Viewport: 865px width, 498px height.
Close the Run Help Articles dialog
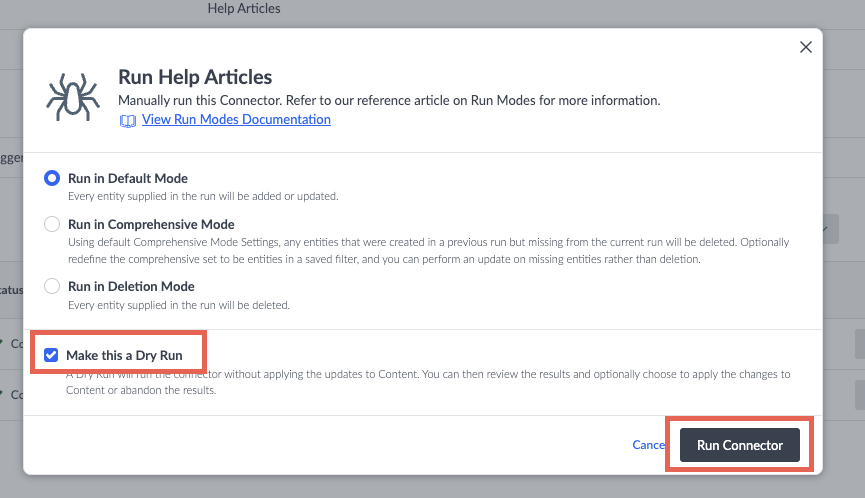[805, 47]
